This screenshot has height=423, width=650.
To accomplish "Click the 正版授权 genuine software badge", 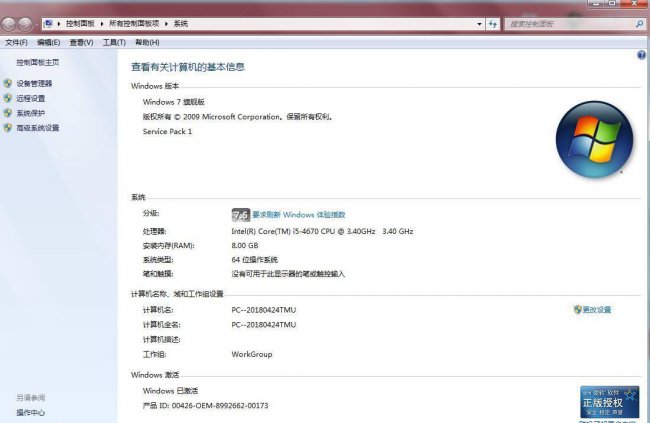I will click(609, 402).
